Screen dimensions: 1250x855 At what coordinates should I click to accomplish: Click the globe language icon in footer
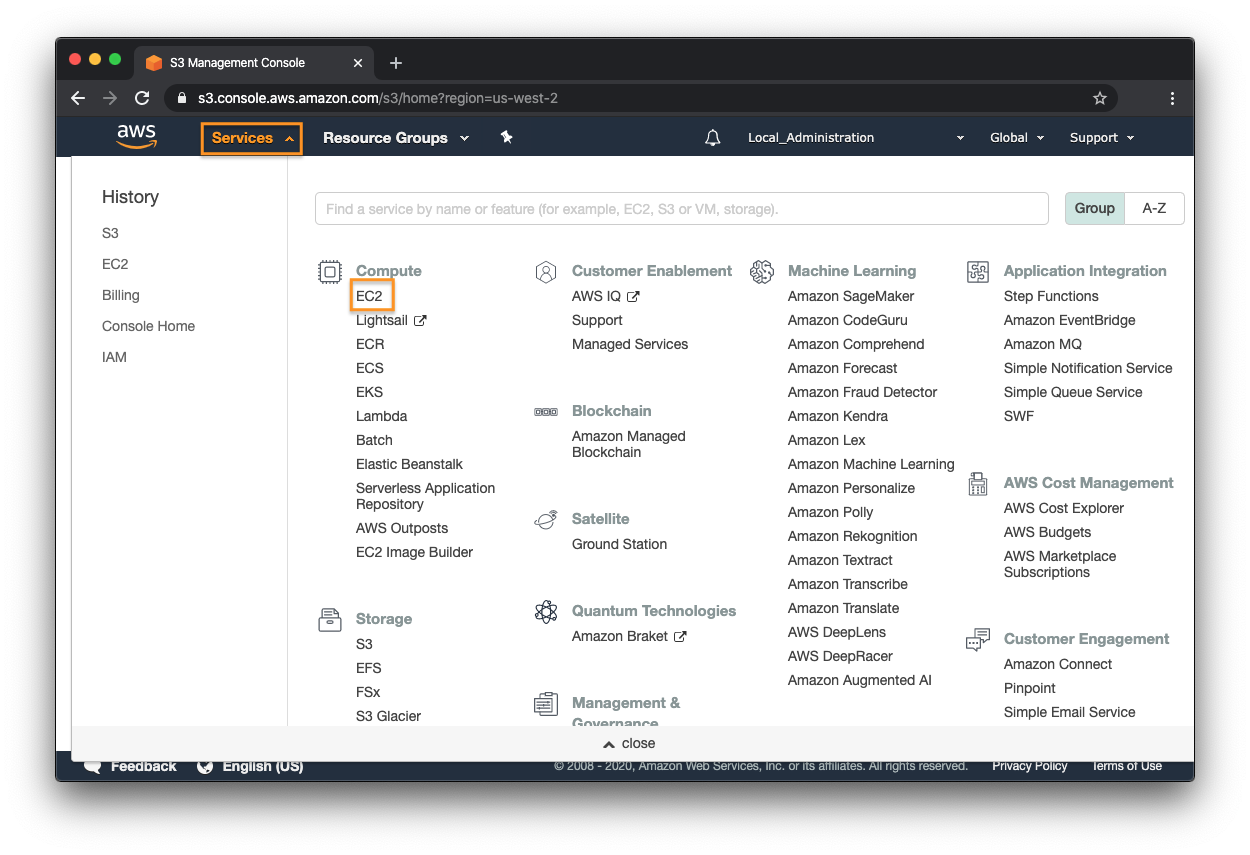coord(205,767)
